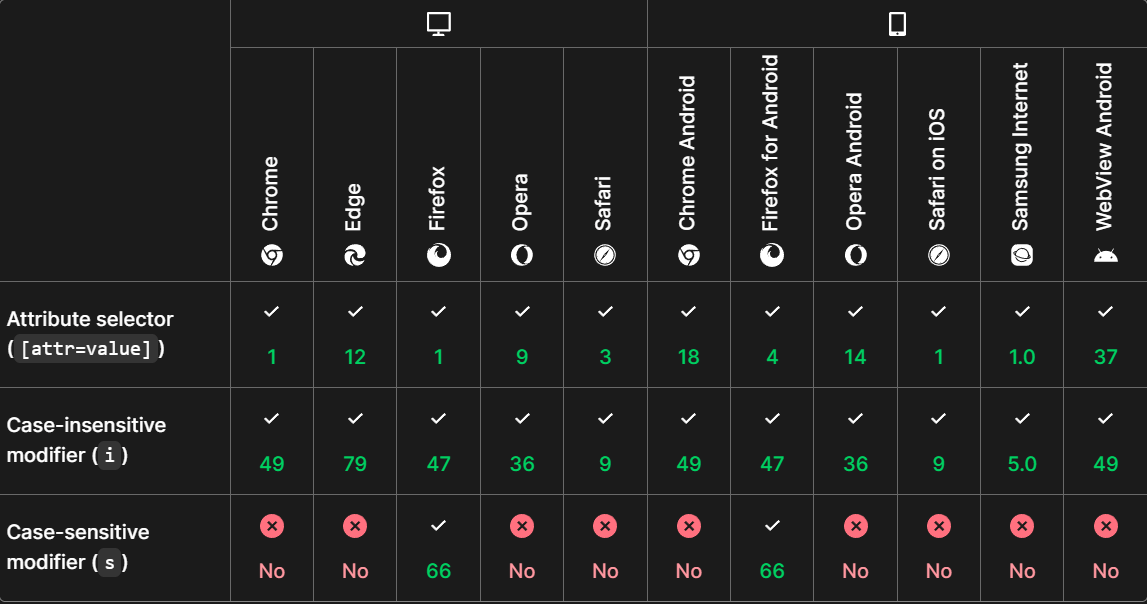The width and height of the screenshot is (1147, 604).
Task: Click the Samsung Internet logo icon
Action: (x=1021, y=256)
